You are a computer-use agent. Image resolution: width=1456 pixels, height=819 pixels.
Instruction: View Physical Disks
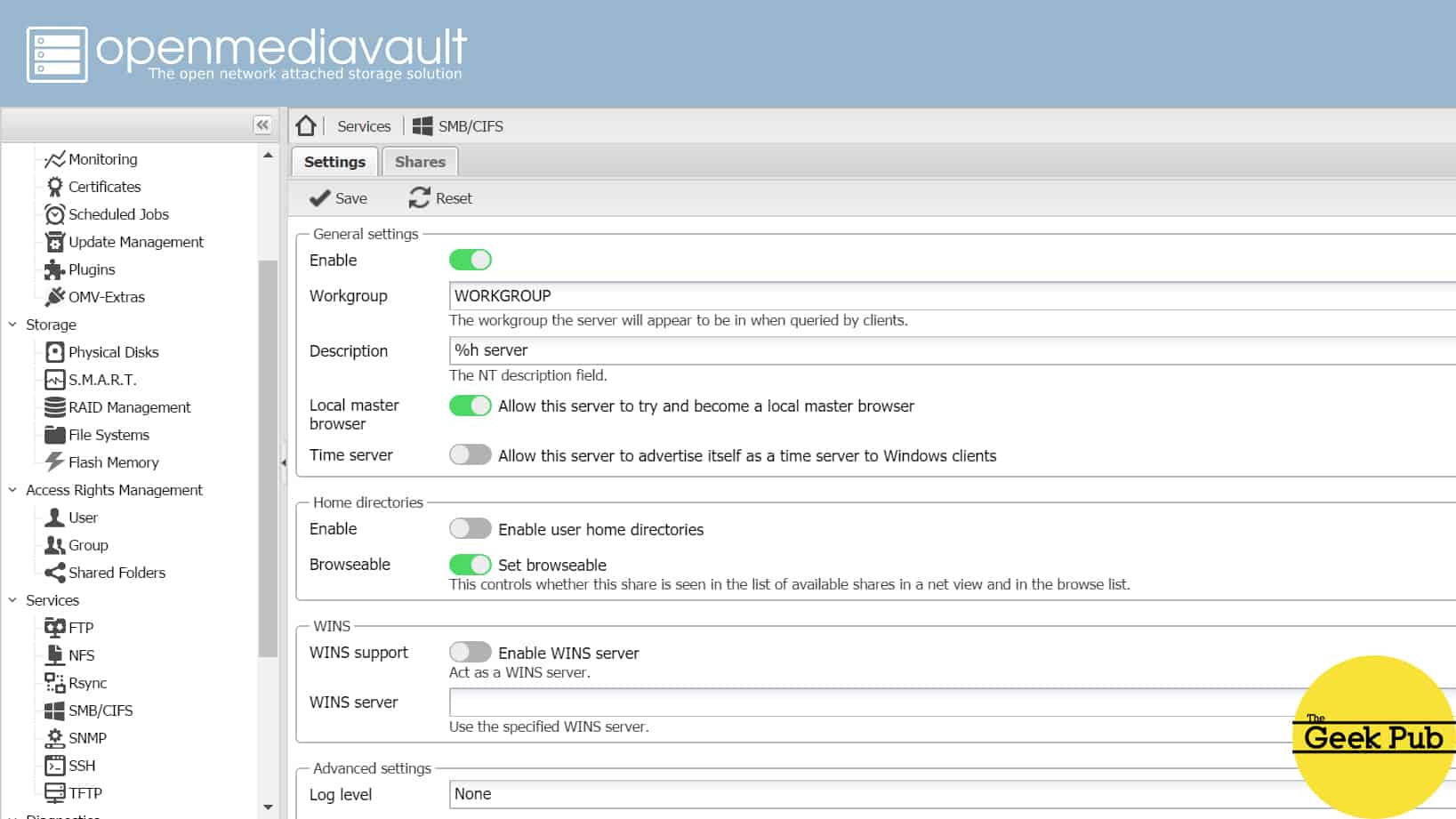pyautogui.click(x=102, y=352)
